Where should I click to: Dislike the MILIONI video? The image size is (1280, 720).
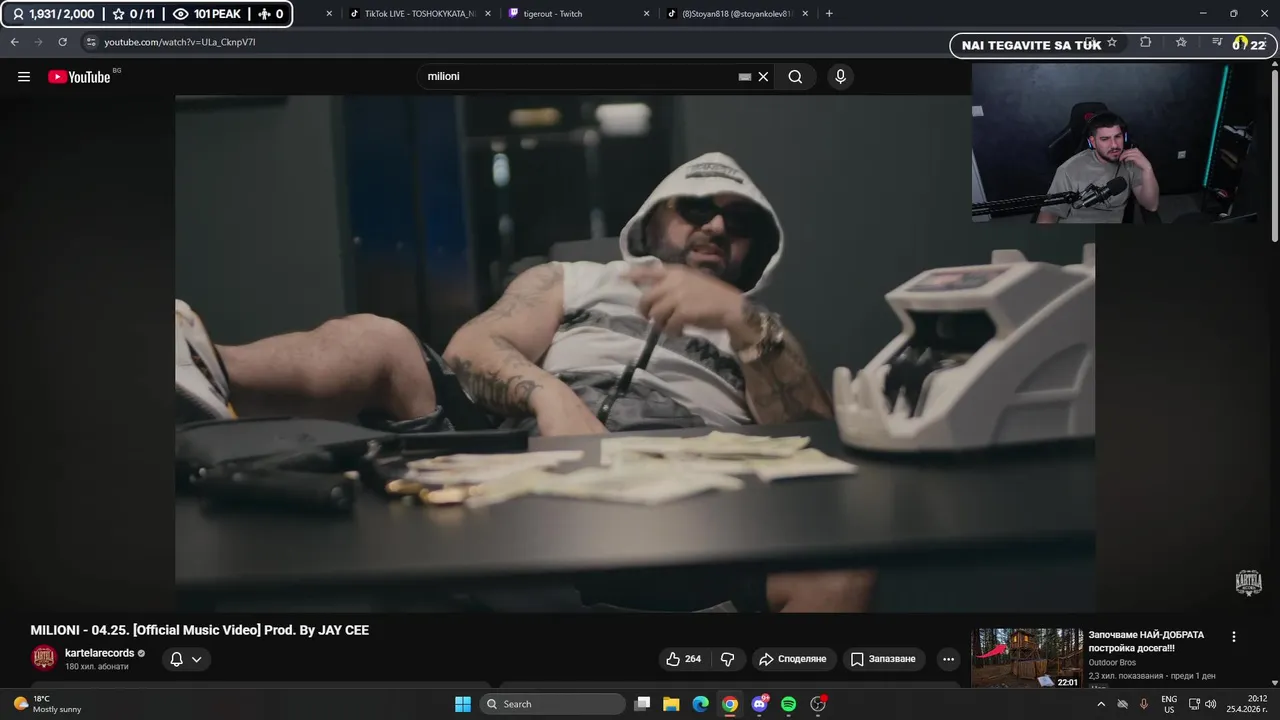tap(728, 659)
